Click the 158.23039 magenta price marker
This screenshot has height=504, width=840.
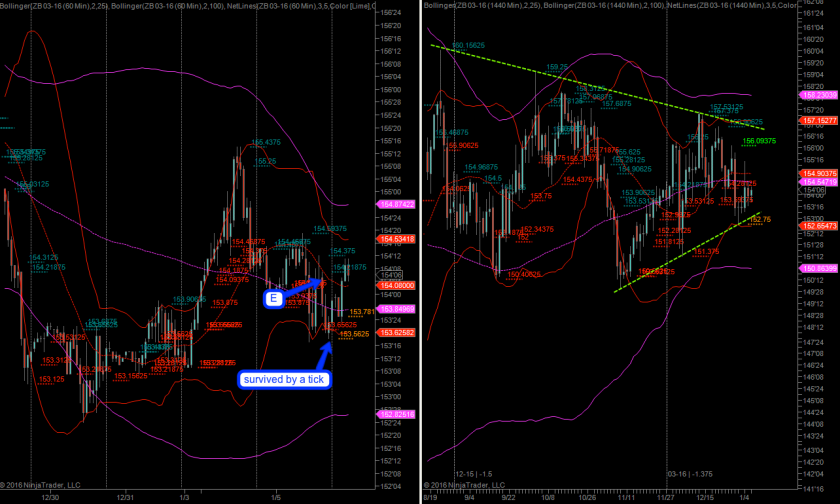pos(819,95)
